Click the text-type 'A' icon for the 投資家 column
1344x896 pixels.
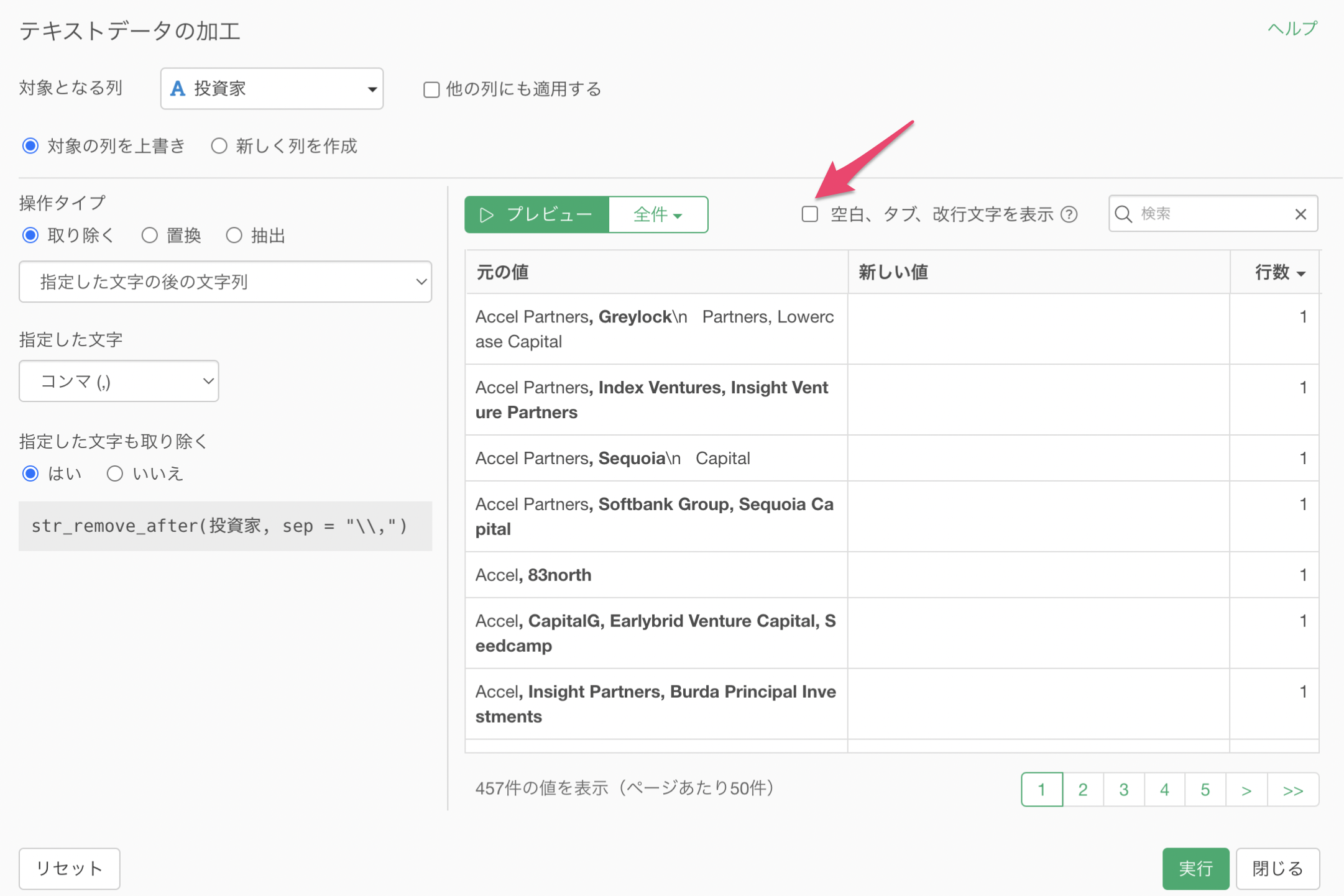coord(178,89)
